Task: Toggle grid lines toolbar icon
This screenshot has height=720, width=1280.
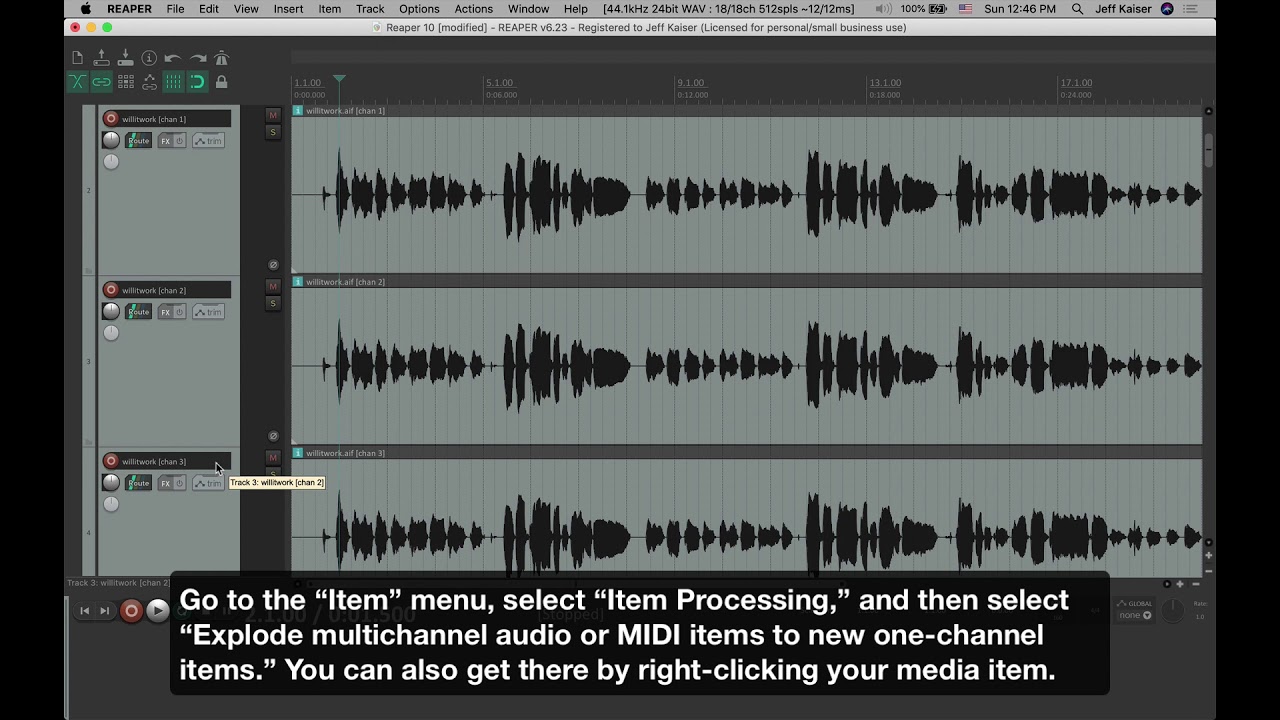Action: (x=173, y=82)
